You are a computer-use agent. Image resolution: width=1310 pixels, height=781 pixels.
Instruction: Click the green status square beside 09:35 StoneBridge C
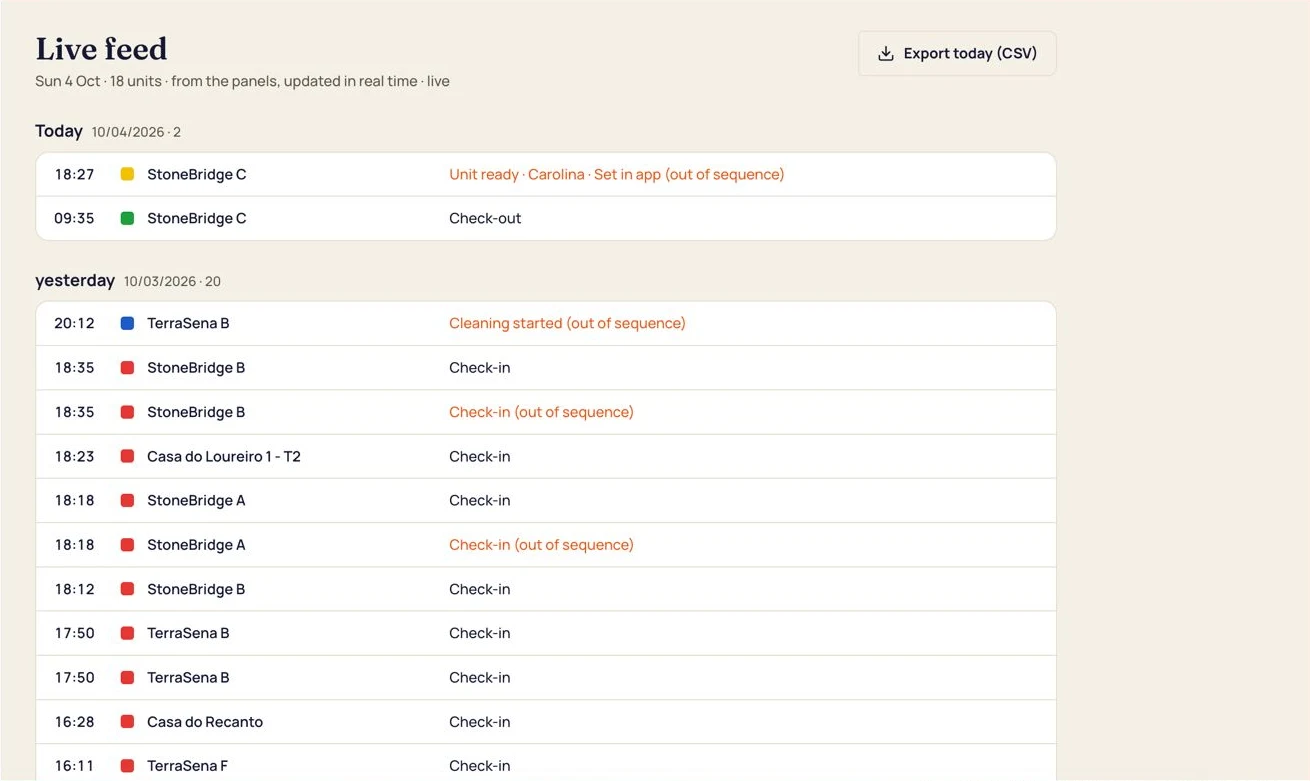pyautogui.click(x=127, y=218)
